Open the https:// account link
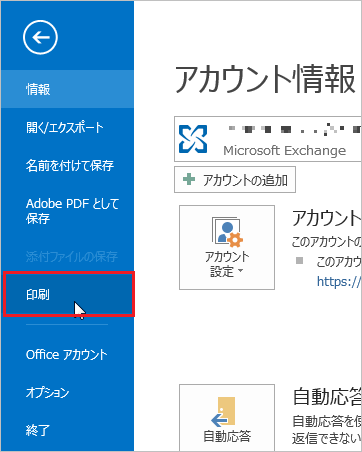The image size is (362, 452). 339,282
